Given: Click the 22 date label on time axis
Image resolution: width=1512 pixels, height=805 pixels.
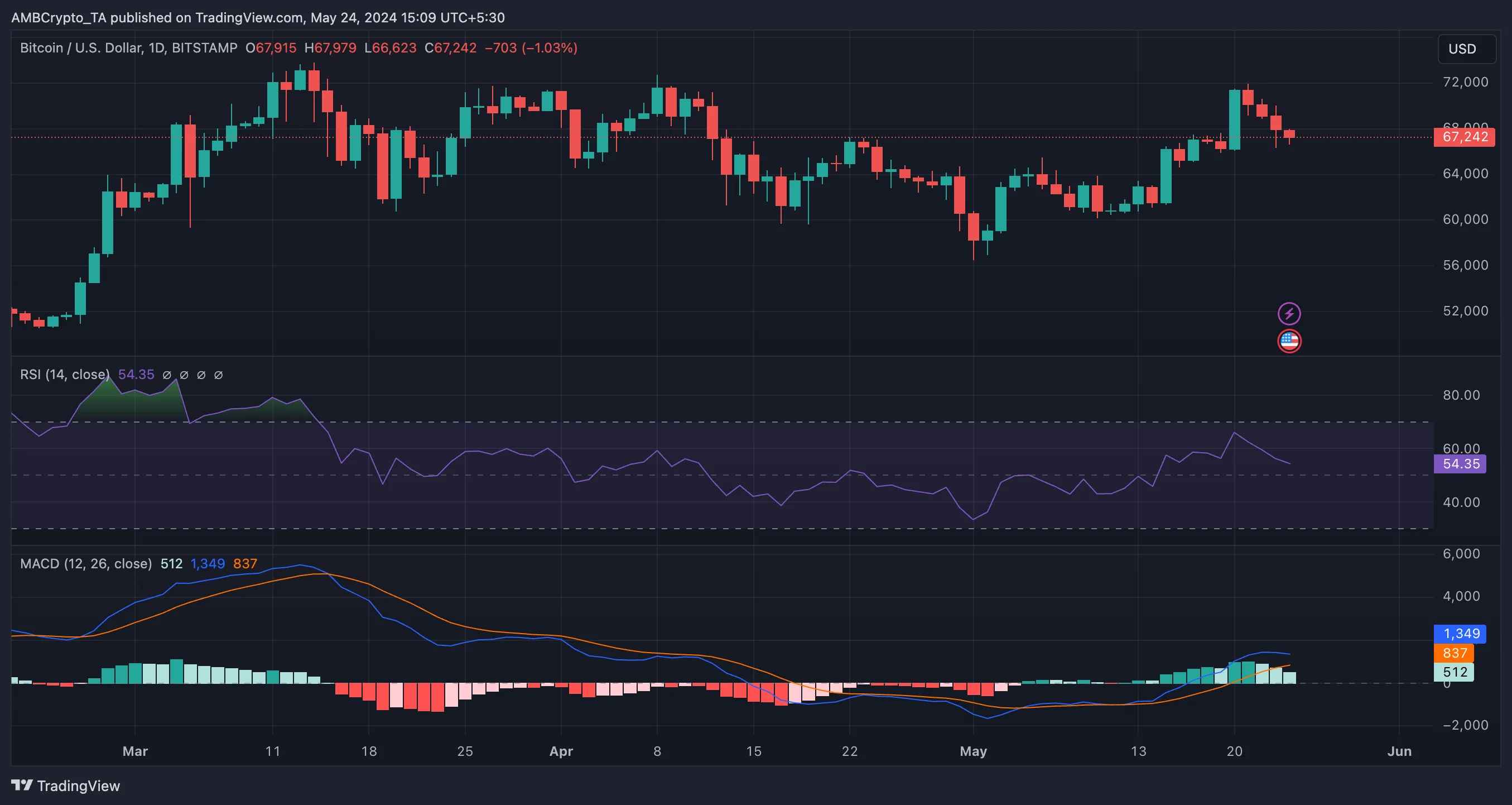Looking at the screenshot, I should pyautogui.click(x=849, y=751).
